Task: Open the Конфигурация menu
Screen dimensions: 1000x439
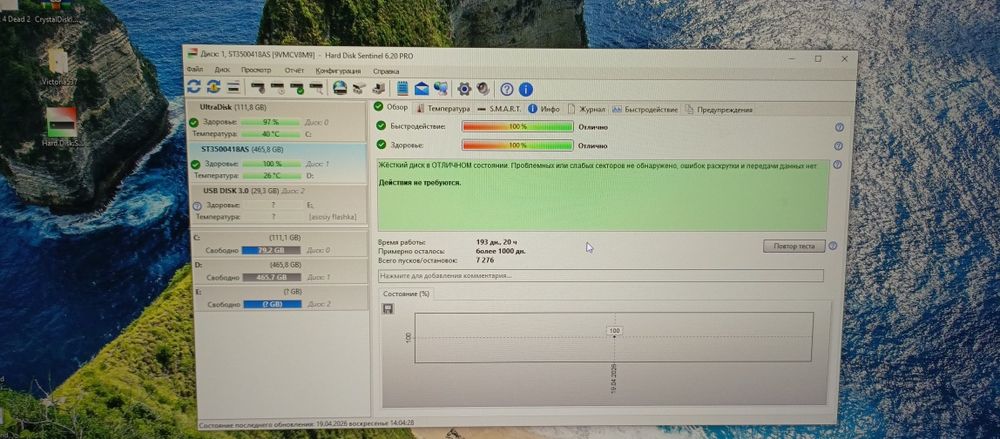Action: pyautogui.click(x=338, y=71)
